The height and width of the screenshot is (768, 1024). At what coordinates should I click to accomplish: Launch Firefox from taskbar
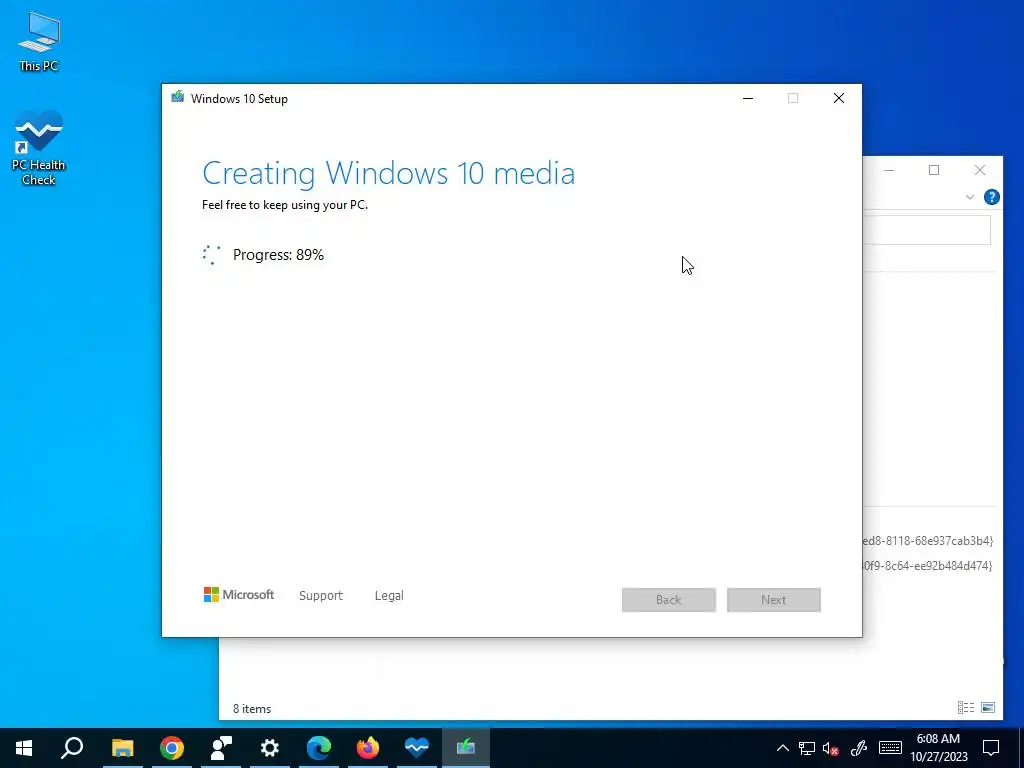pyautogui.click(x=368, y=748)
